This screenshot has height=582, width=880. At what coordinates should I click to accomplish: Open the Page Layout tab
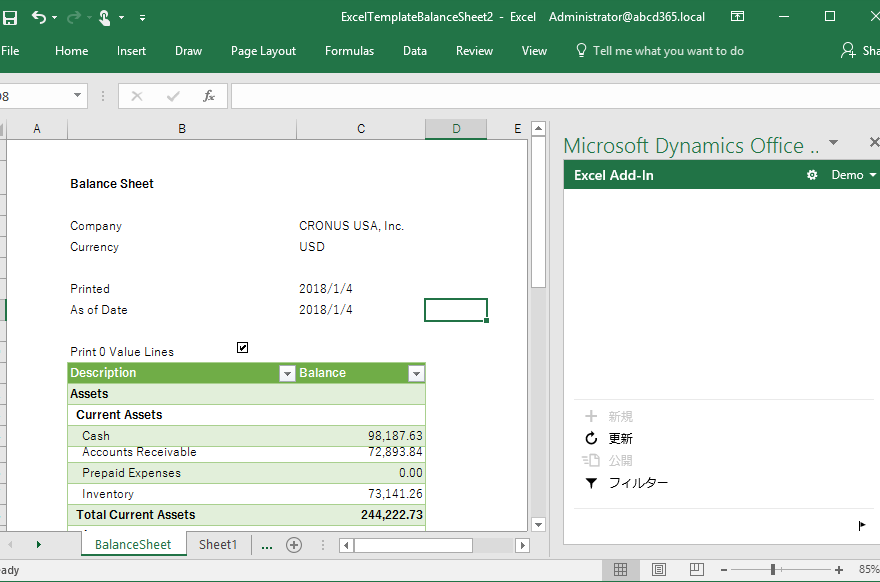coord(263,51)
